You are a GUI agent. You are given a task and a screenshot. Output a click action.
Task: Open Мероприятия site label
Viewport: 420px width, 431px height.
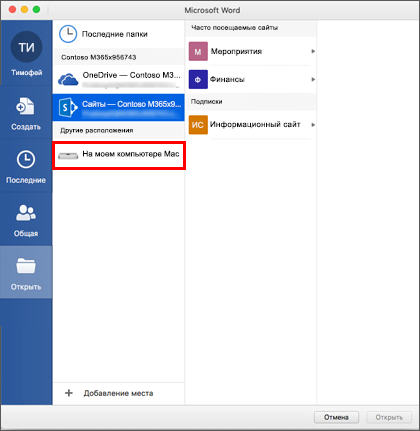236,51
